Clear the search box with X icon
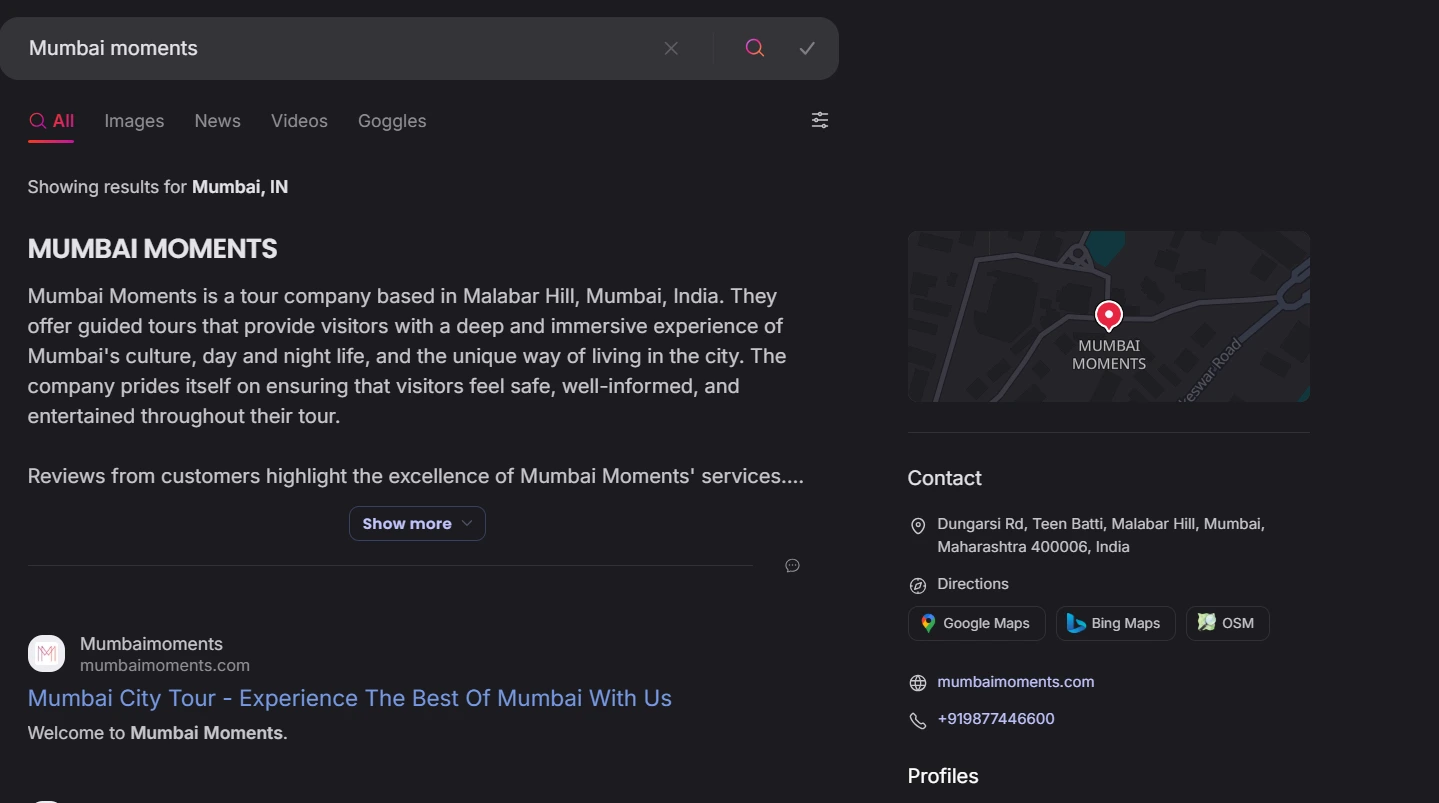 [x=671, y=48]
